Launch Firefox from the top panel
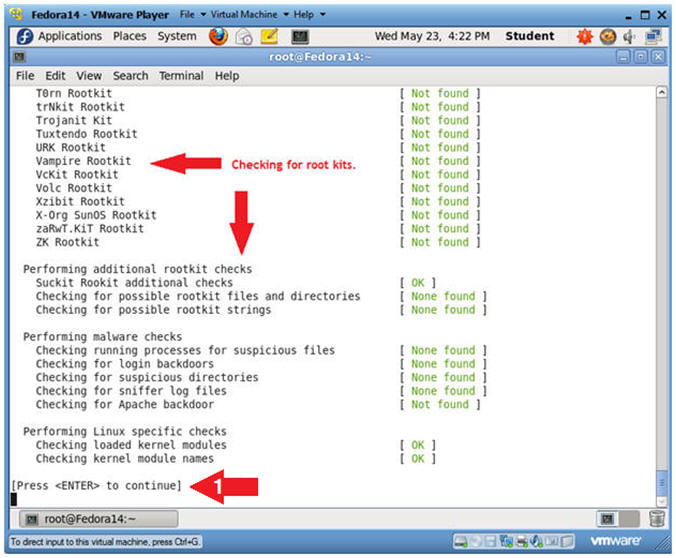 pyautogui.click(x=219, y=36)
